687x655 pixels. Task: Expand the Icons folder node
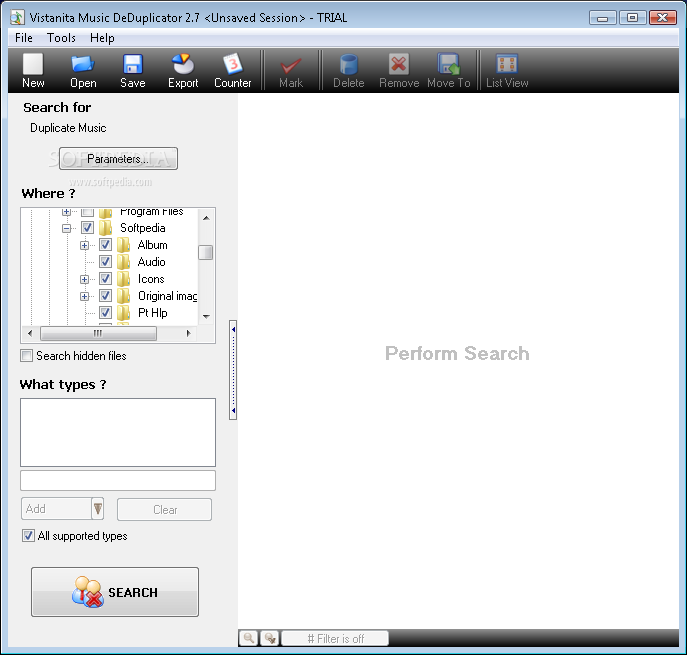(84, 280)
